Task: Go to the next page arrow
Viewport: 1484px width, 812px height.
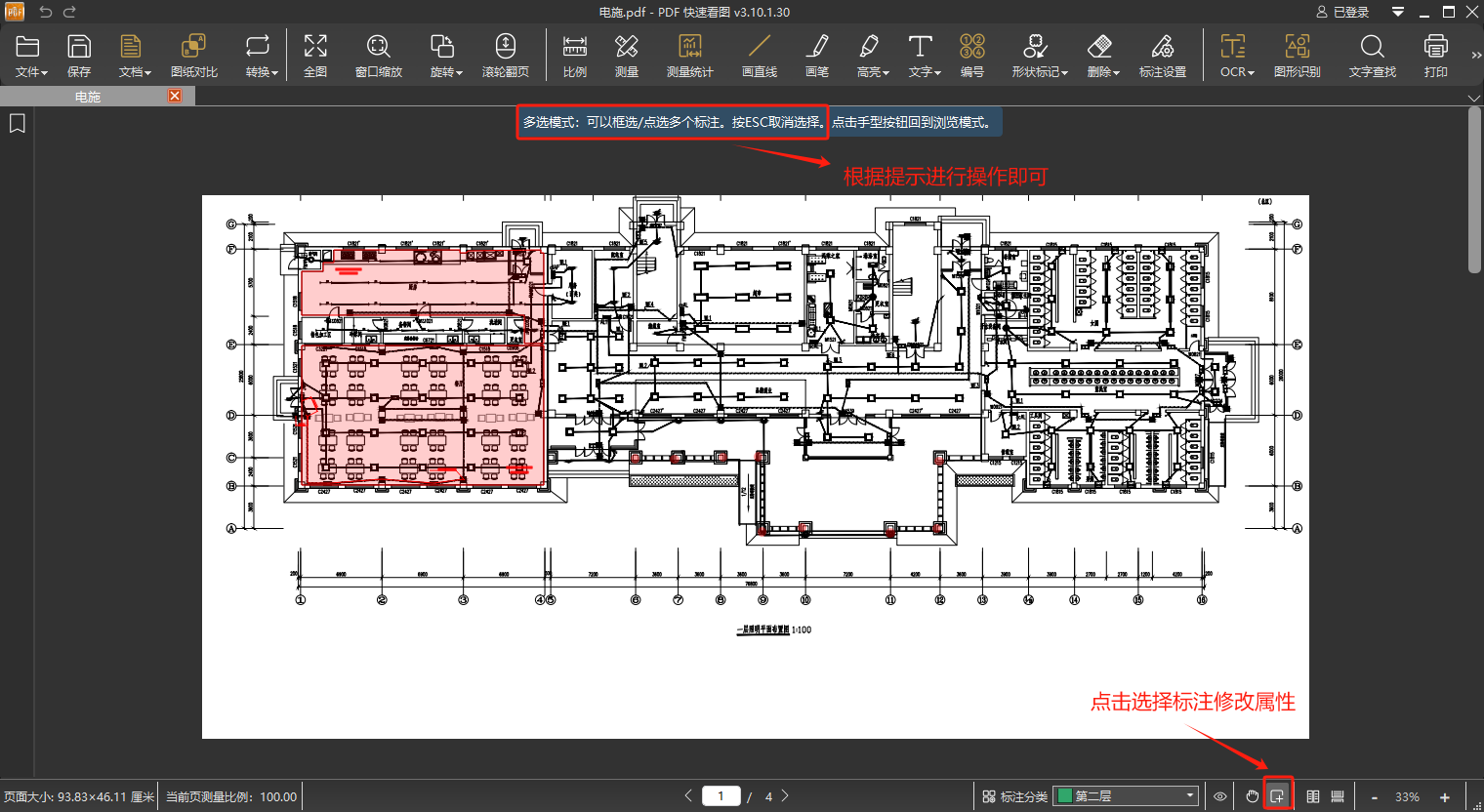Action: click(785, 796)
